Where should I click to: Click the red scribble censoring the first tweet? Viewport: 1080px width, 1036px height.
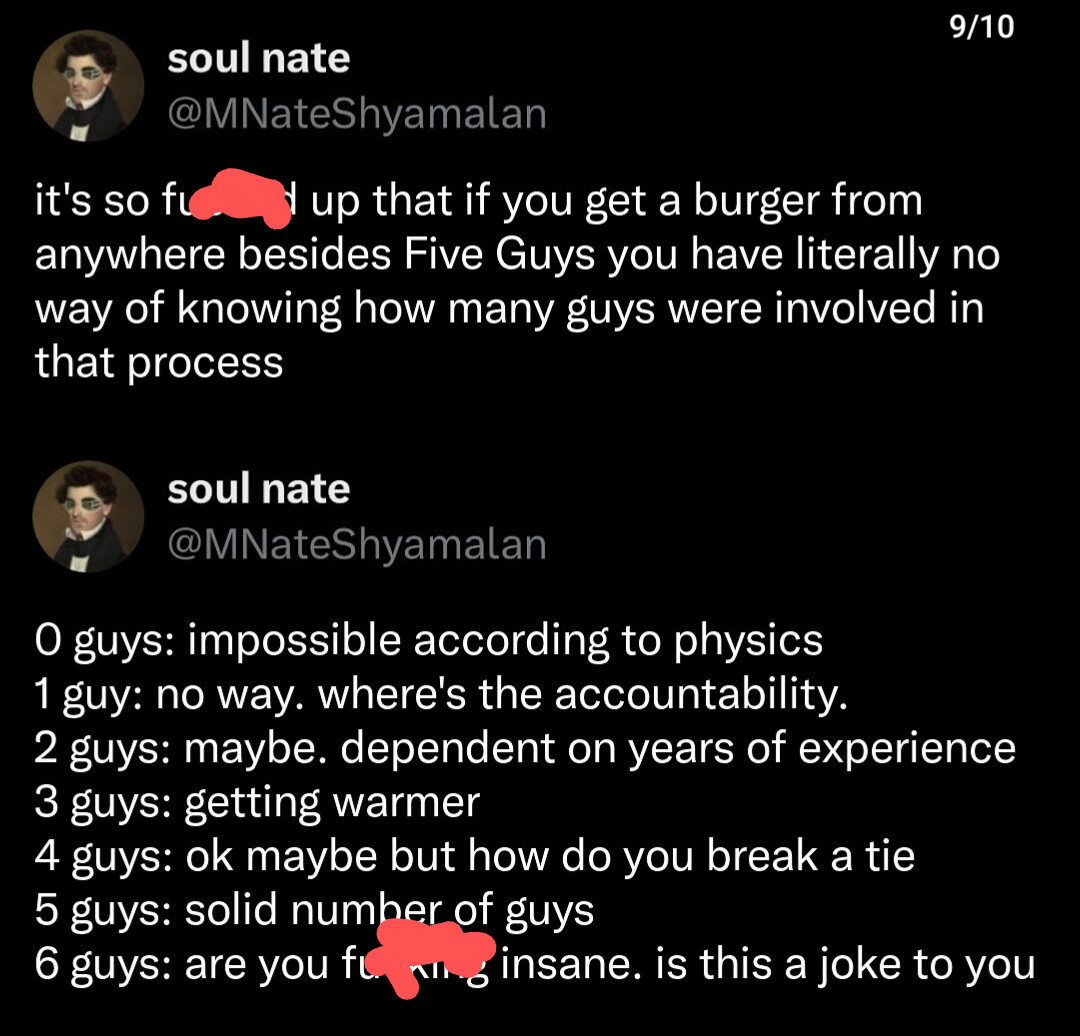[240, 198]
